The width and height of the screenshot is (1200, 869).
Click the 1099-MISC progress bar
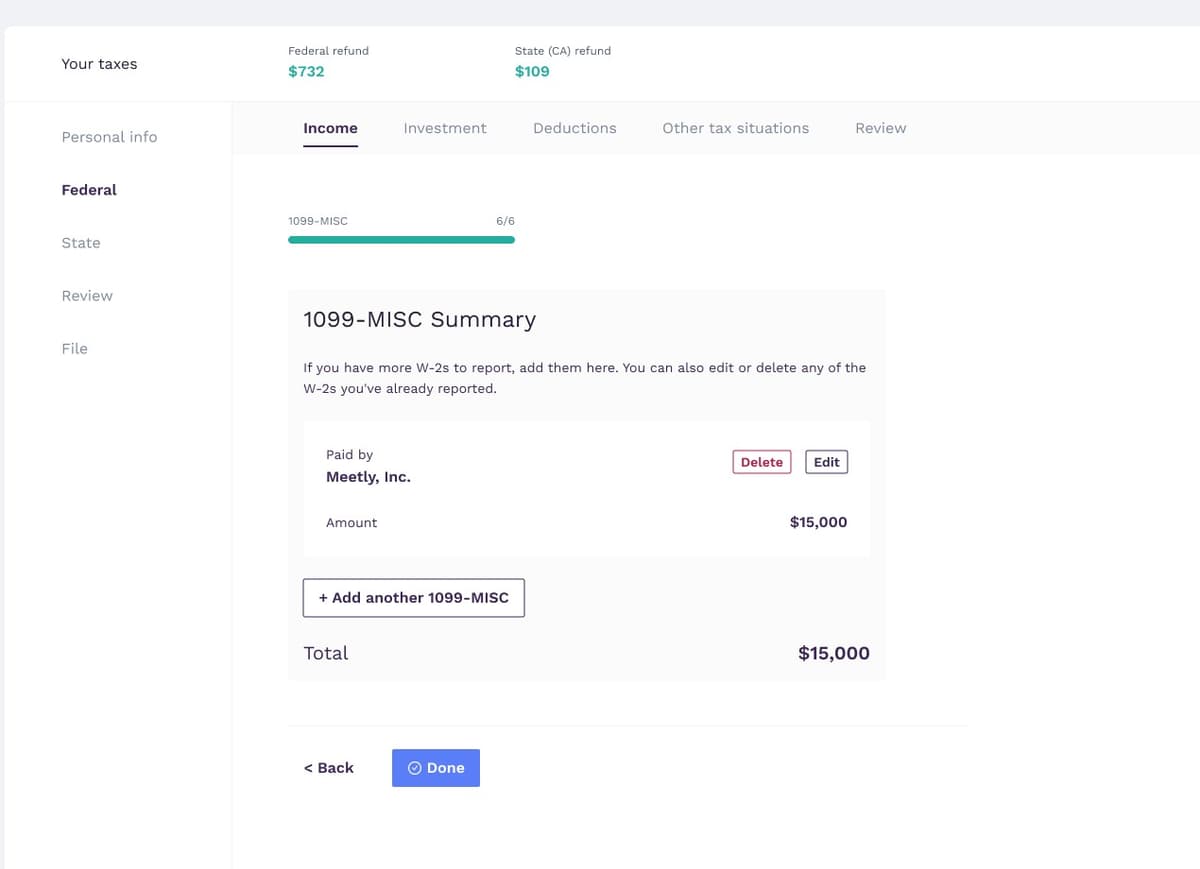click(401, 240)
